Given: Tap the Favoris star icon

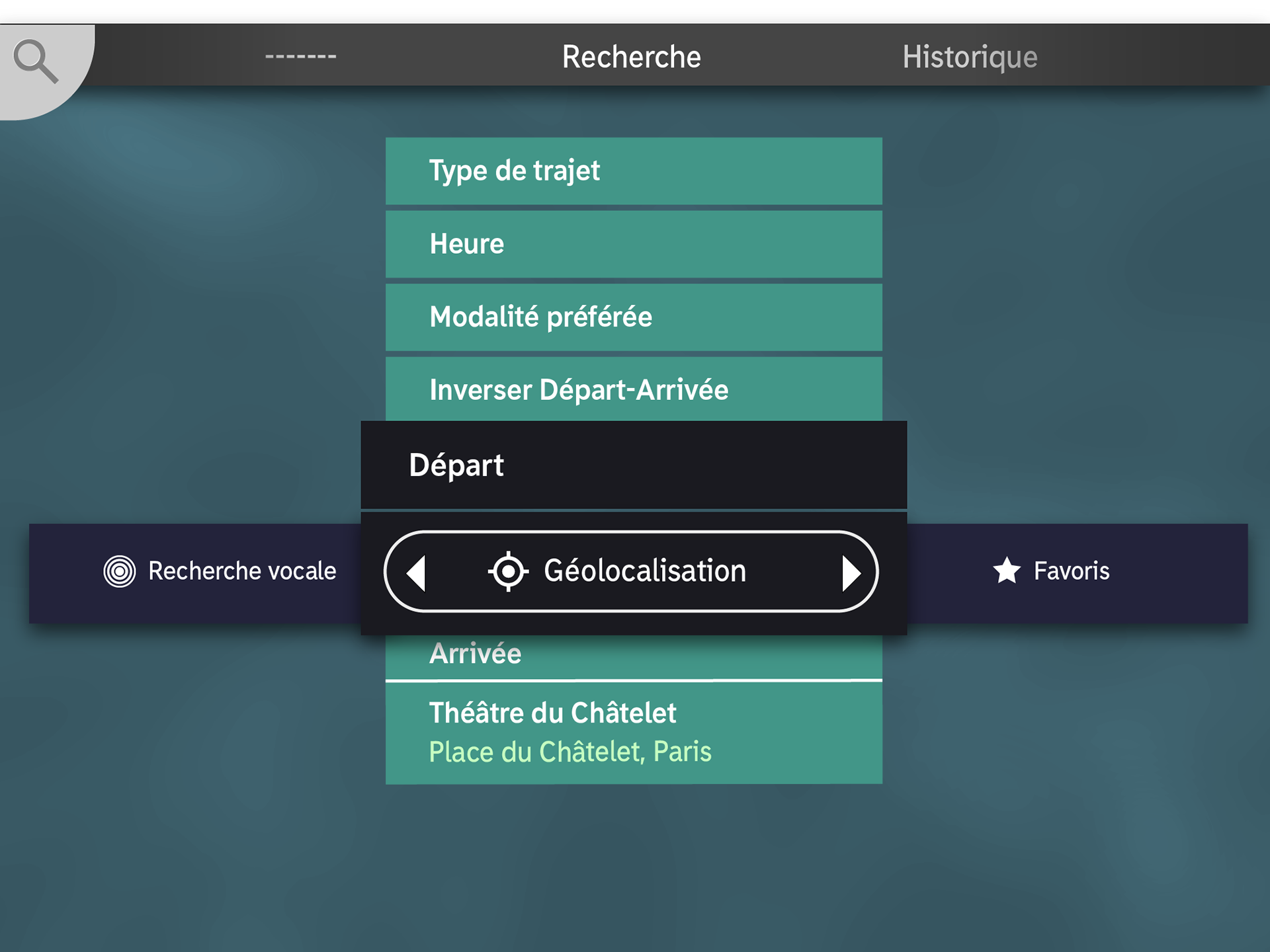Looking at the screenshot, I should (1007, 571).
